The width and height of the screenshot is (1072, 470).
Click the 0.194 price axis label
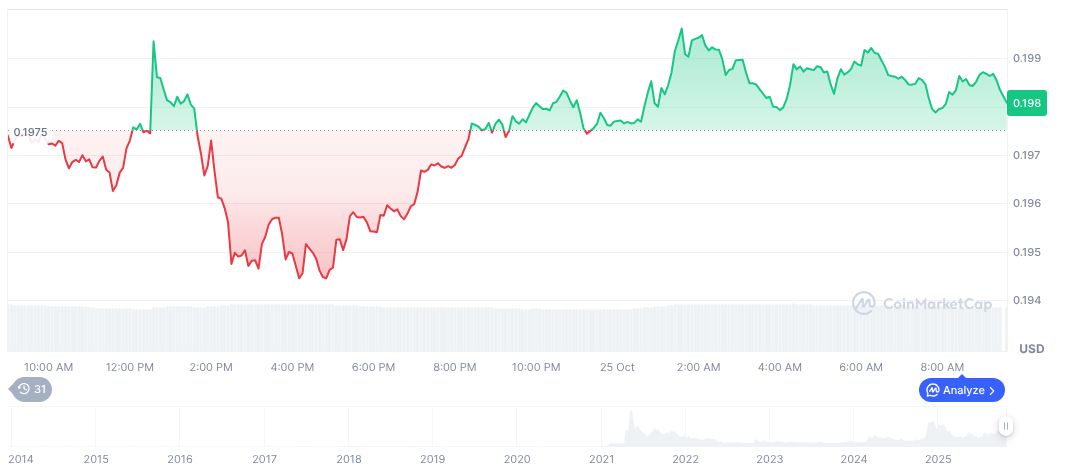1026,300
